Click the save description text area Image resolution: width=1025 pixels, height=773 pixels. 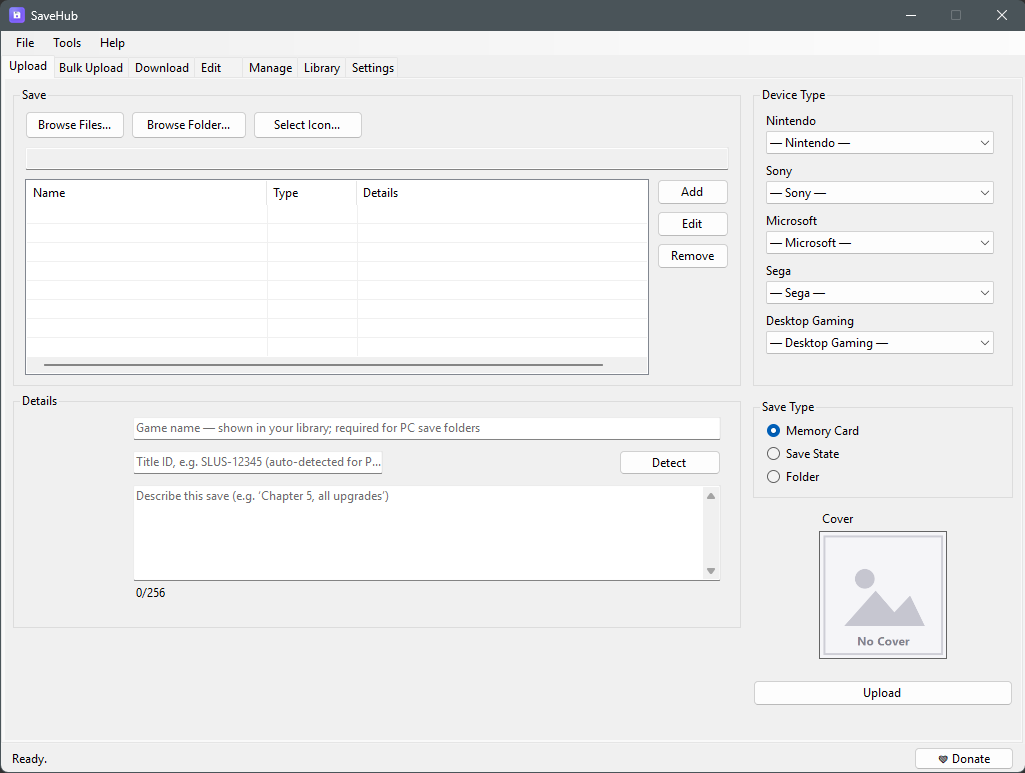tap(419, 533)
